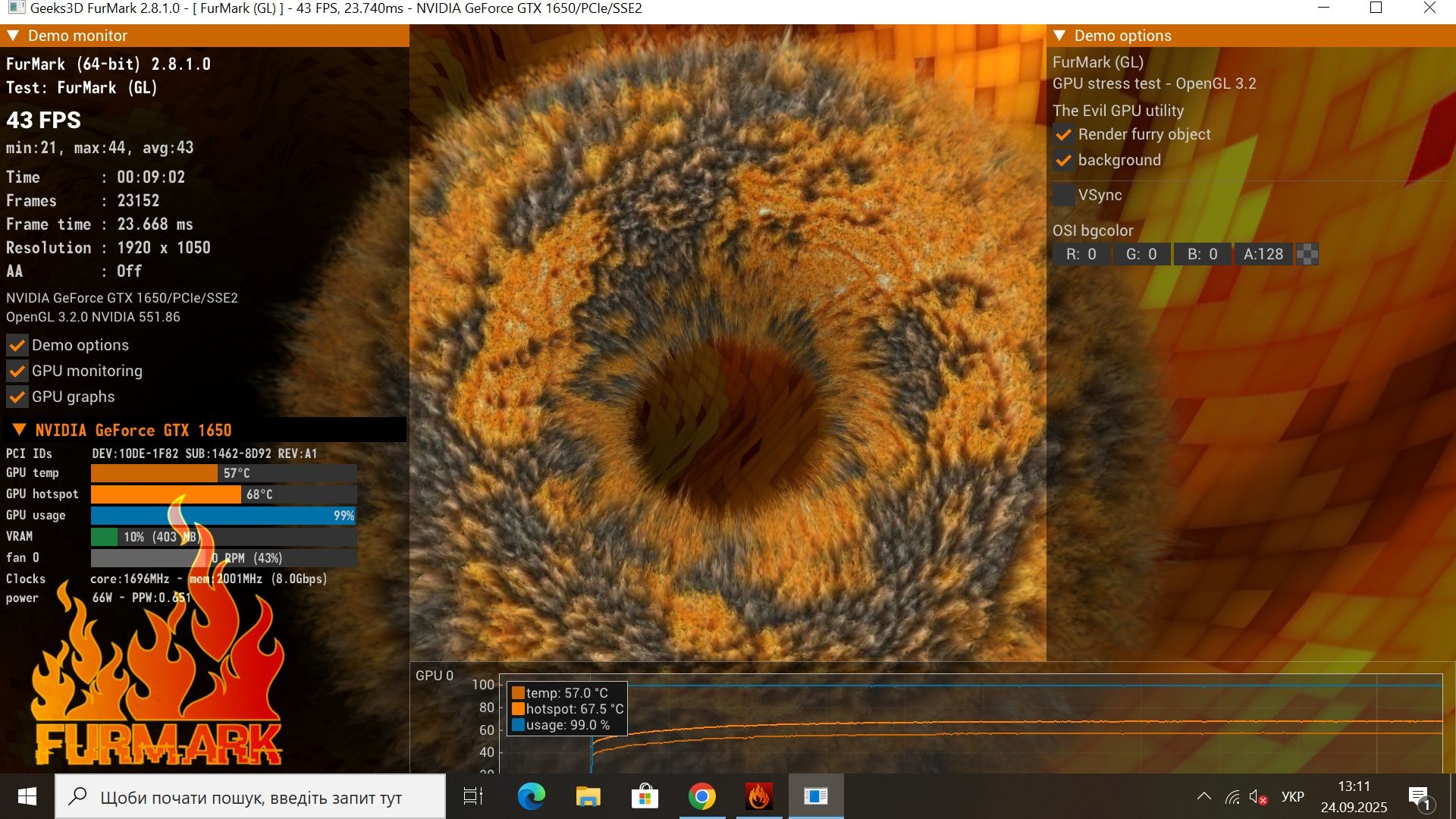Click the Resolution 1920 x 1050 value

pyautogui.click(x=164, y=248)
